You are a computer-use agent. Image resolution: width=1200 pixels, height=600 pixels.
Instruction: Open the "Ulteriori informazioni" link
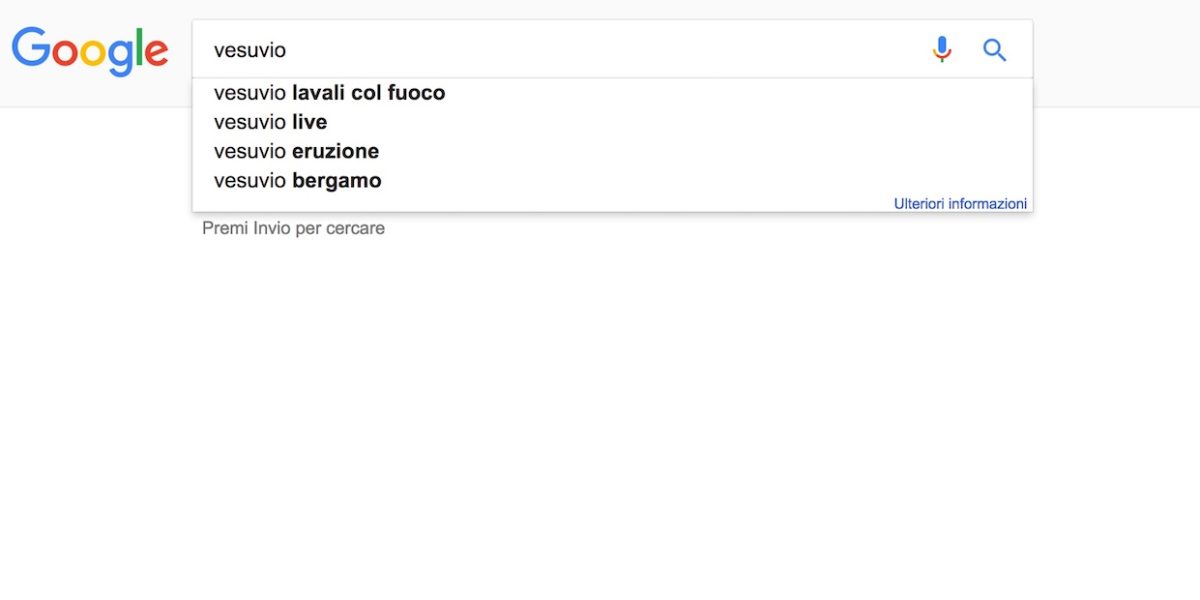960,203
